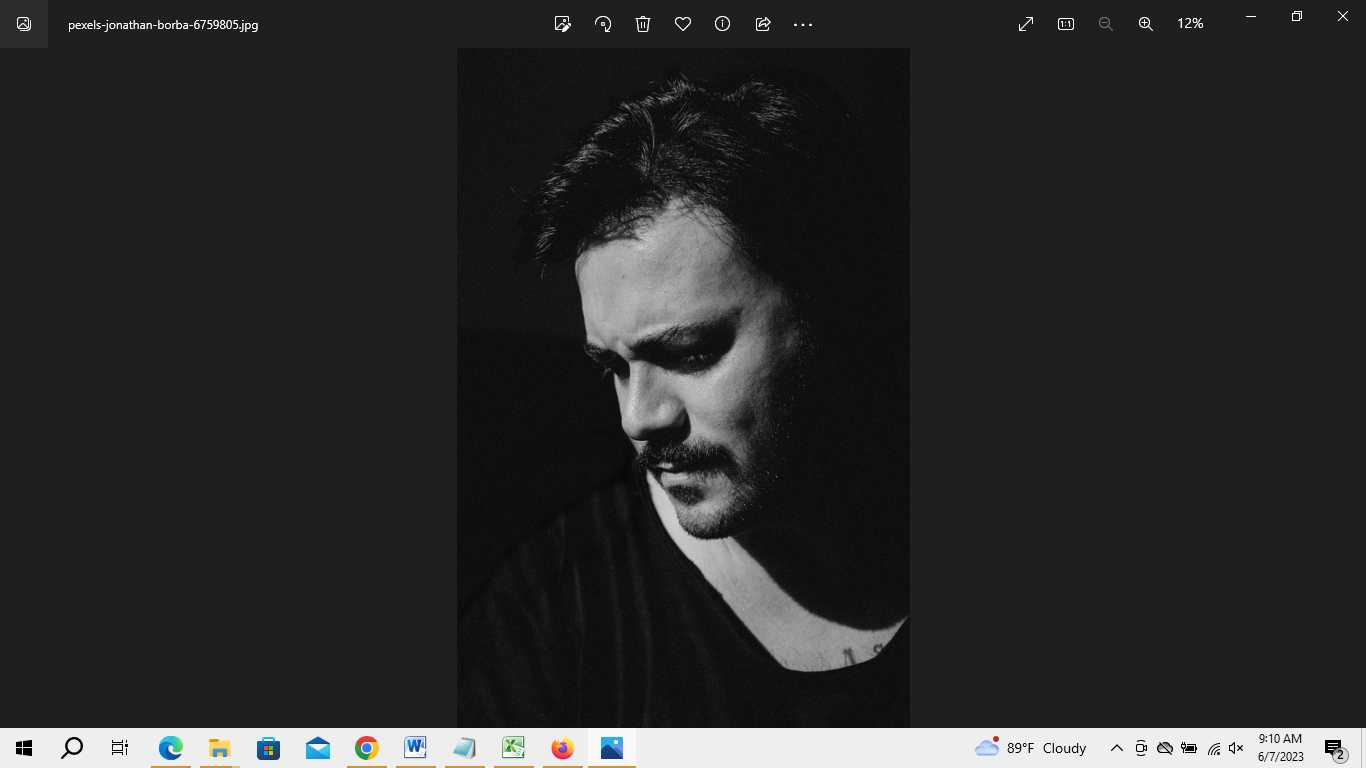1366x768 pixels.
Task: Zoom out using the magnifier minus icon
Action: click(1106, 24)
